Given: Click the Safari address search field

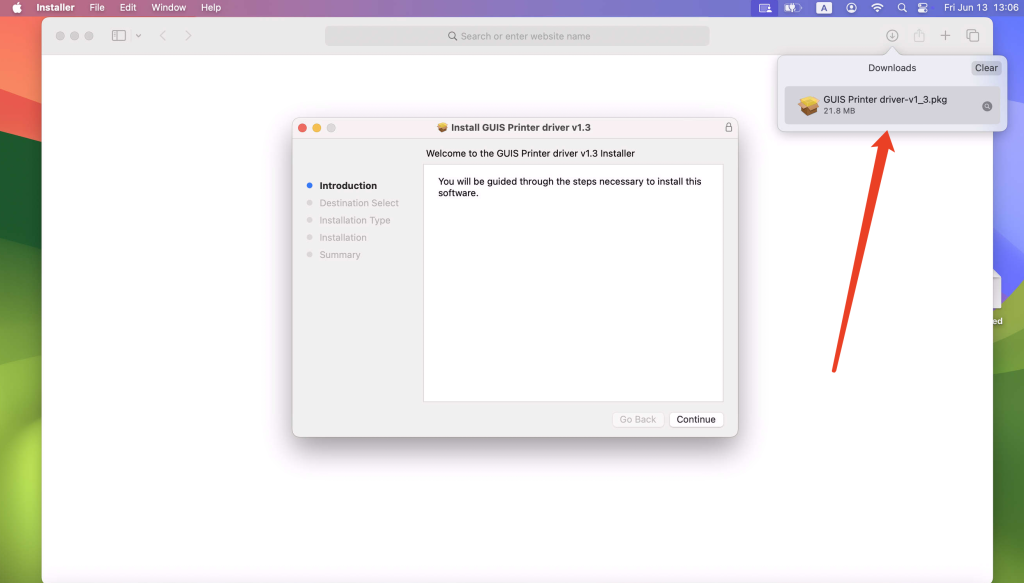Looking at the screenshot, I should (x=517, y=36).
